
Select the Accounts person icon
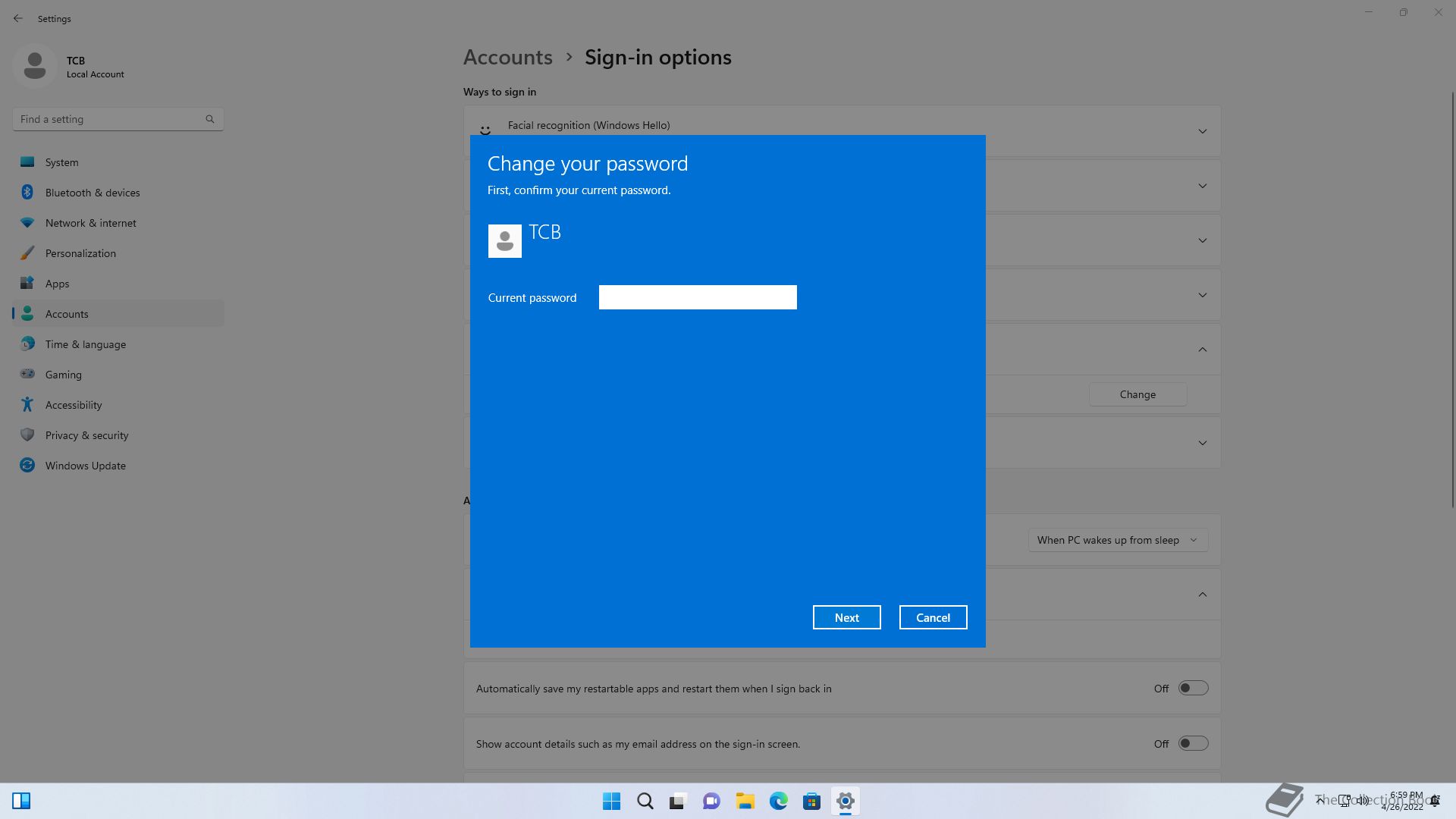[x=27, y=314]
